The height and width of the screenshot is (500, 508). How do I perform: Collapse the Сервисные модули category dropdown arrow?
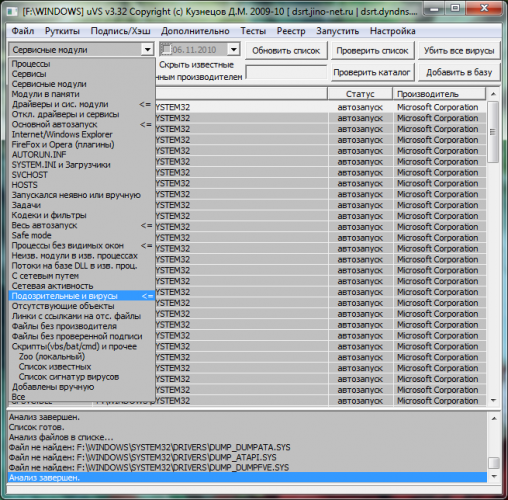147,50
